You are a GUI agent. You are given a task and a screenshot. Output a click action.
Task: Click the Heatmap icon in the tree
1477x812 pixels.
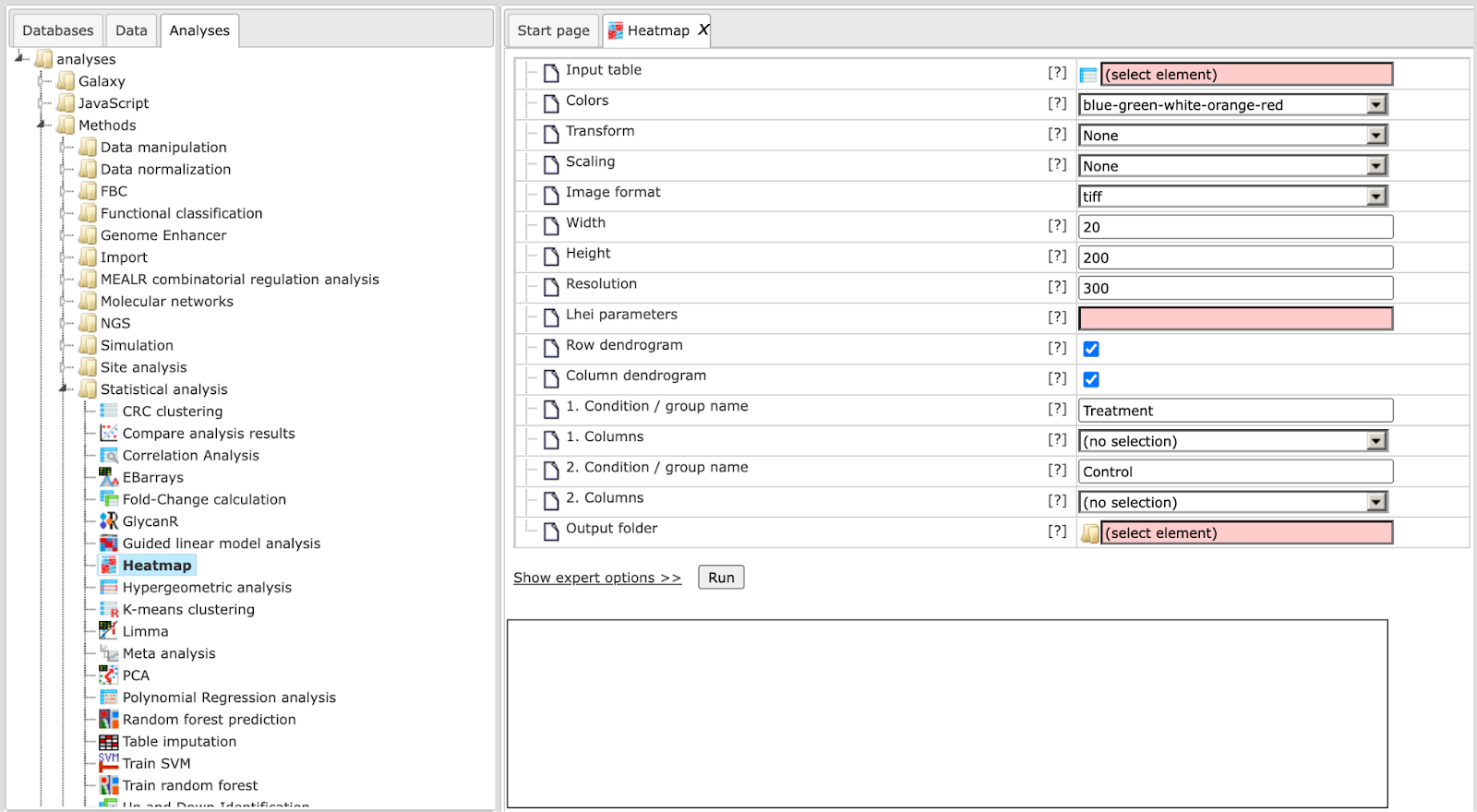pyautogui.click(x=109, y=566)
